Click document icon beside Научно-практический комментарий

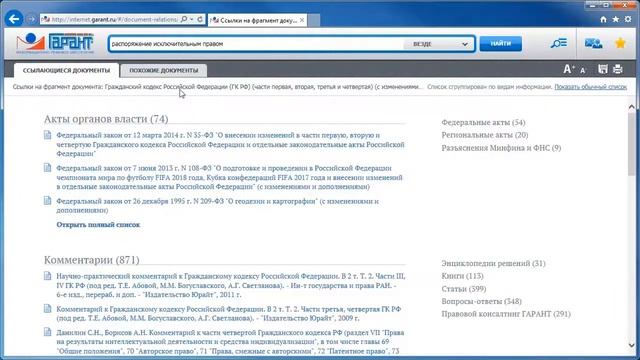click(48, 276)
